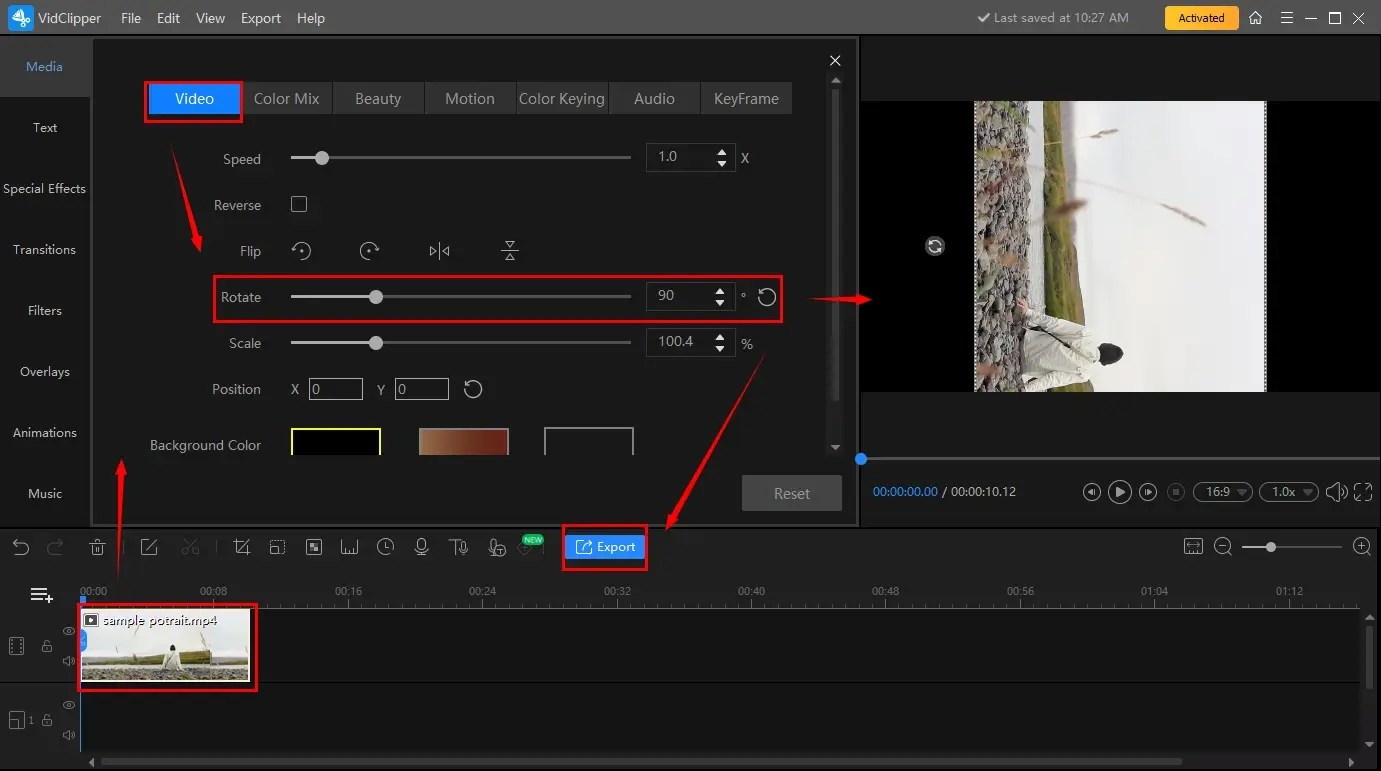Image resolution: width=1381 pixels, height=771 pixels.
Task: Open the clip duration clock tool
Action: tap(385, 547)
